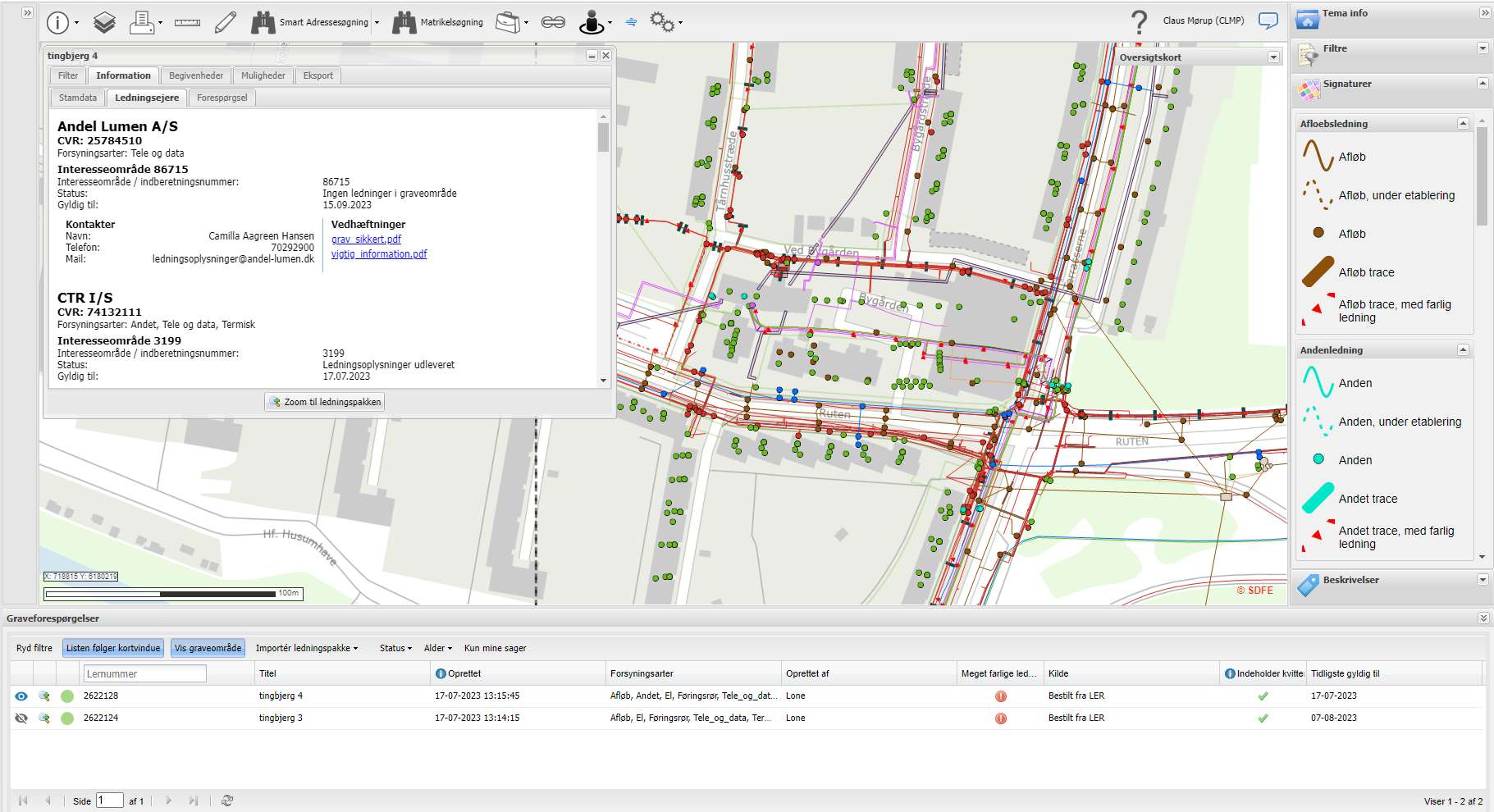Switch to the Begivenheder tab
The height and width of the screenshot is (812, 1494).
point(196,75)
